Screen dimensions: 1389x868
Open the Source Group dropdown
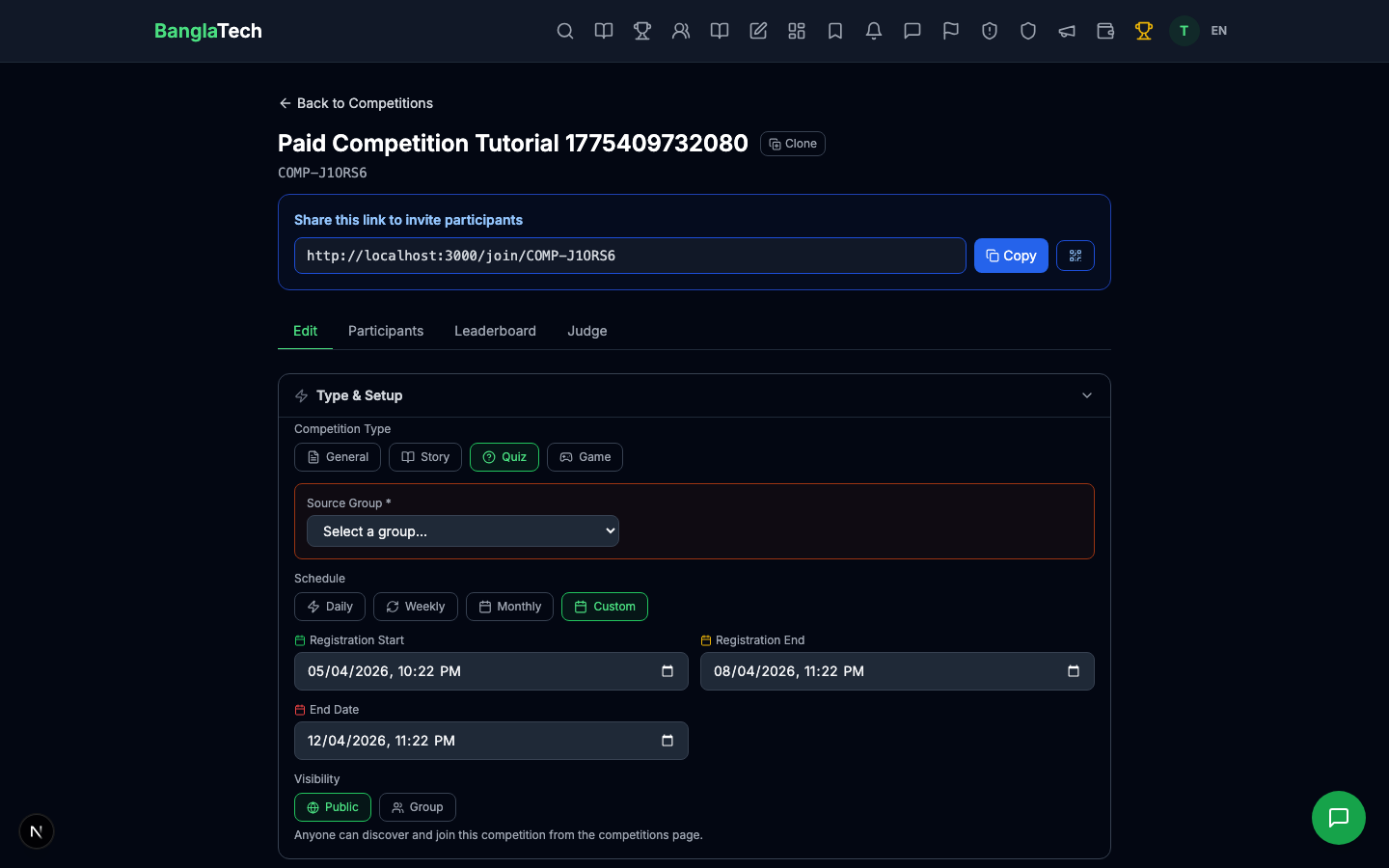462,530
